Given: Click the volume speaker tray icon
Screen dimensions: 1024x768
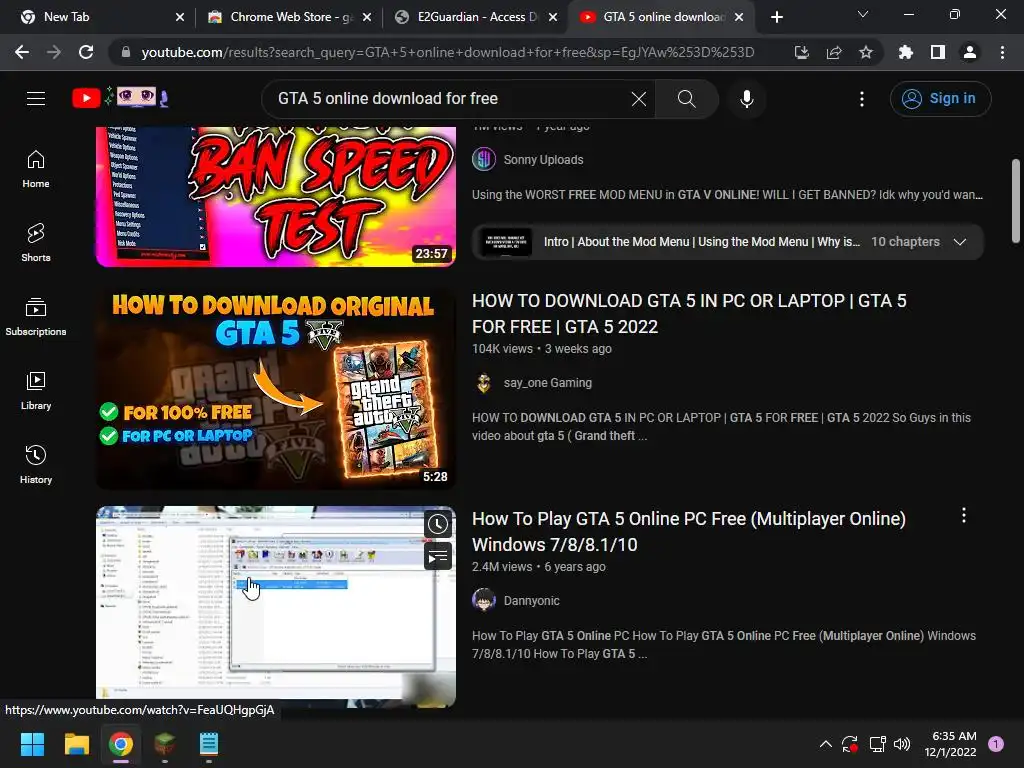Looking at the screenshot, I should point(902,744).
